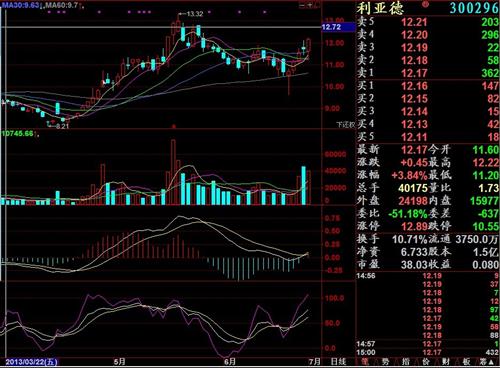Image resolution: width=500 pixels, height=368 pixels.
Task: Select the 买1 bid row at 12.16
Action: 428,86
